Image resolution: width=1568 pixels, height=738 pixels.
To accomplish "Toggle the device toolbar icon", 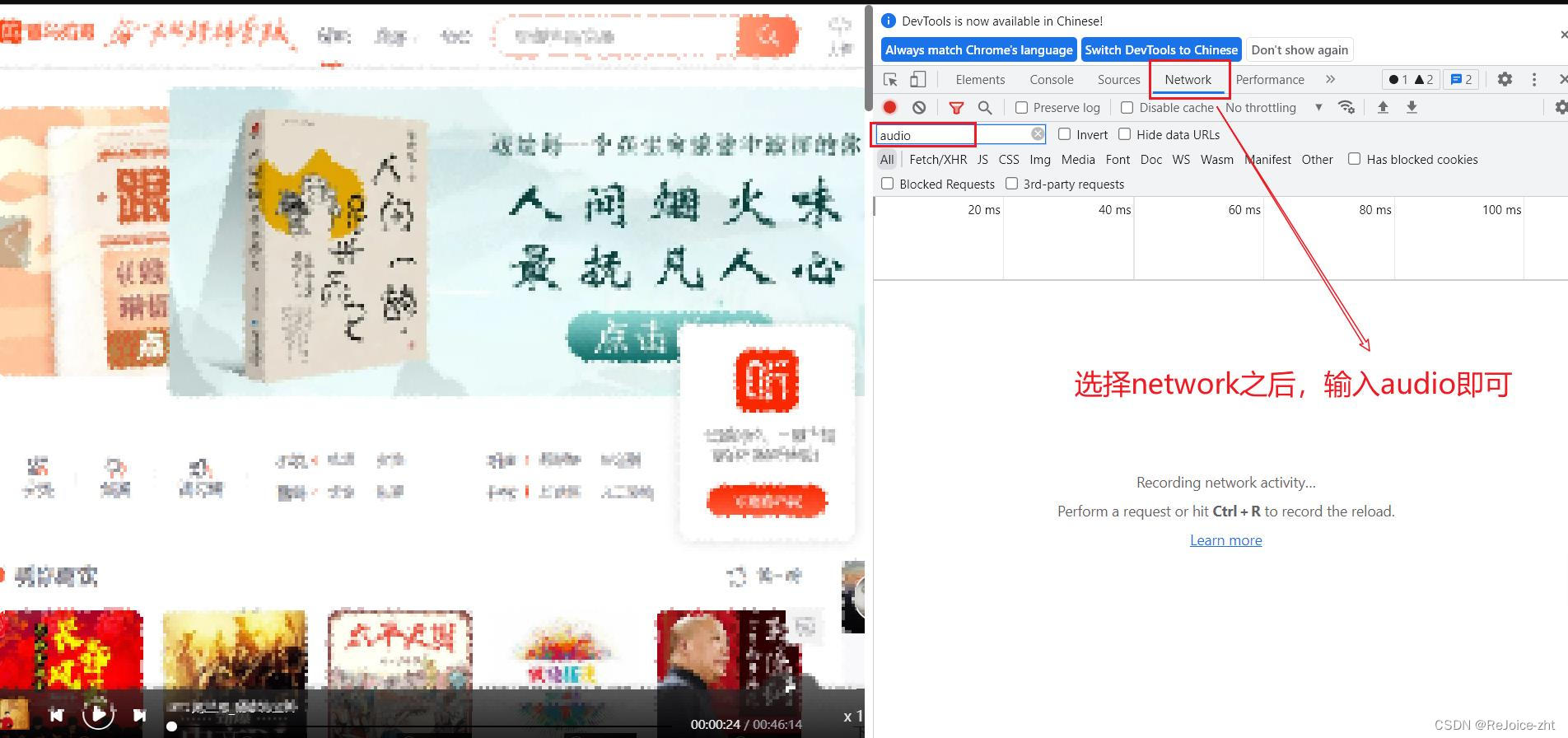I will pyautogui.click(x=917, y=79).
